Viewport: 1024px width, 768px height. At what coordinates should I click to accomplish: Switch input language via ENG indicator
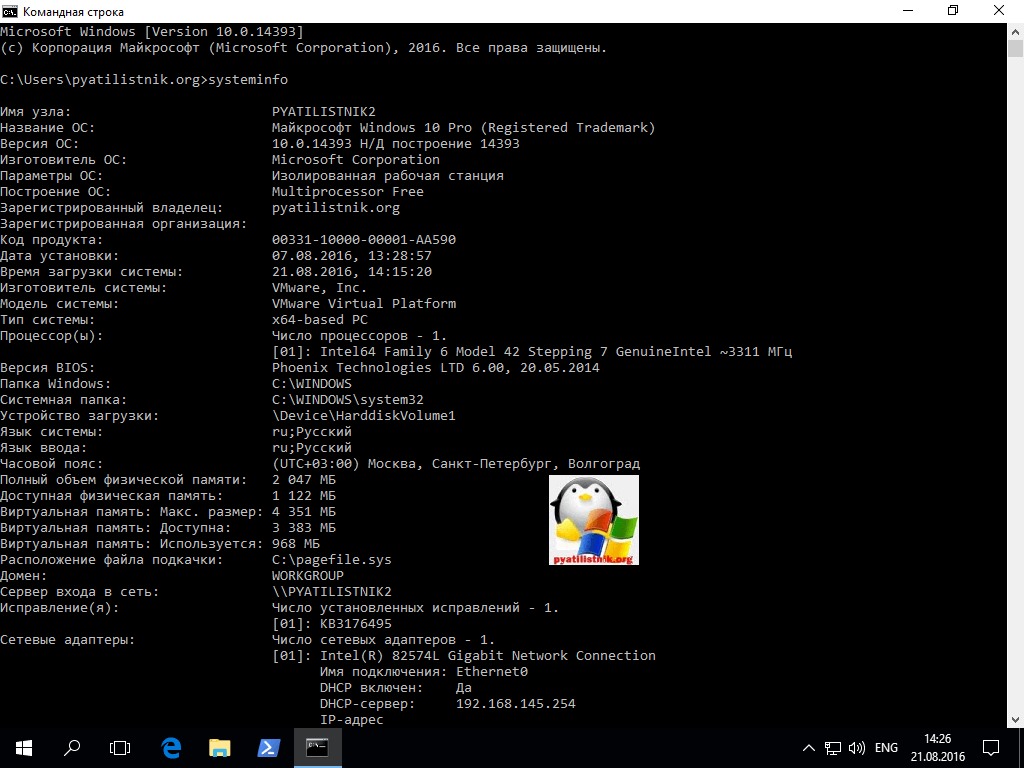886,748
